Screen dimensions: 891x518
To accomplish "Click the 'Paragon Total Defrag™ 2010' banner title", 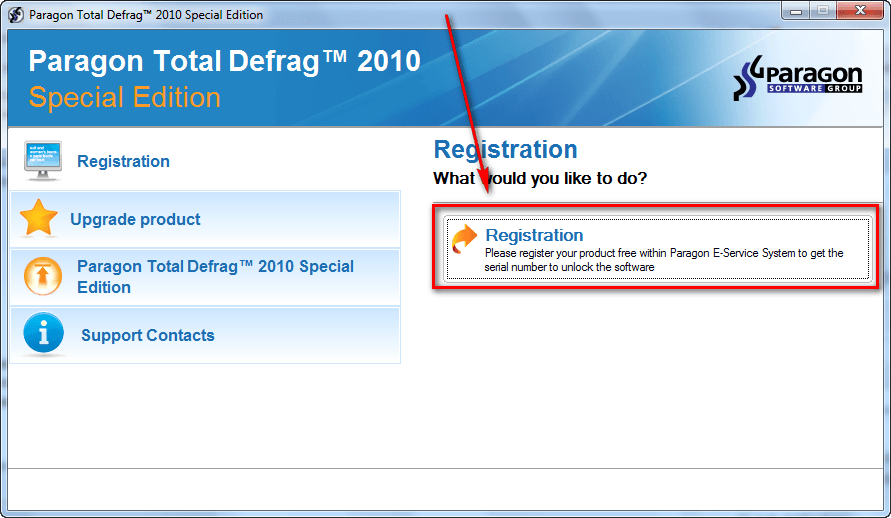I will point(224,61).
